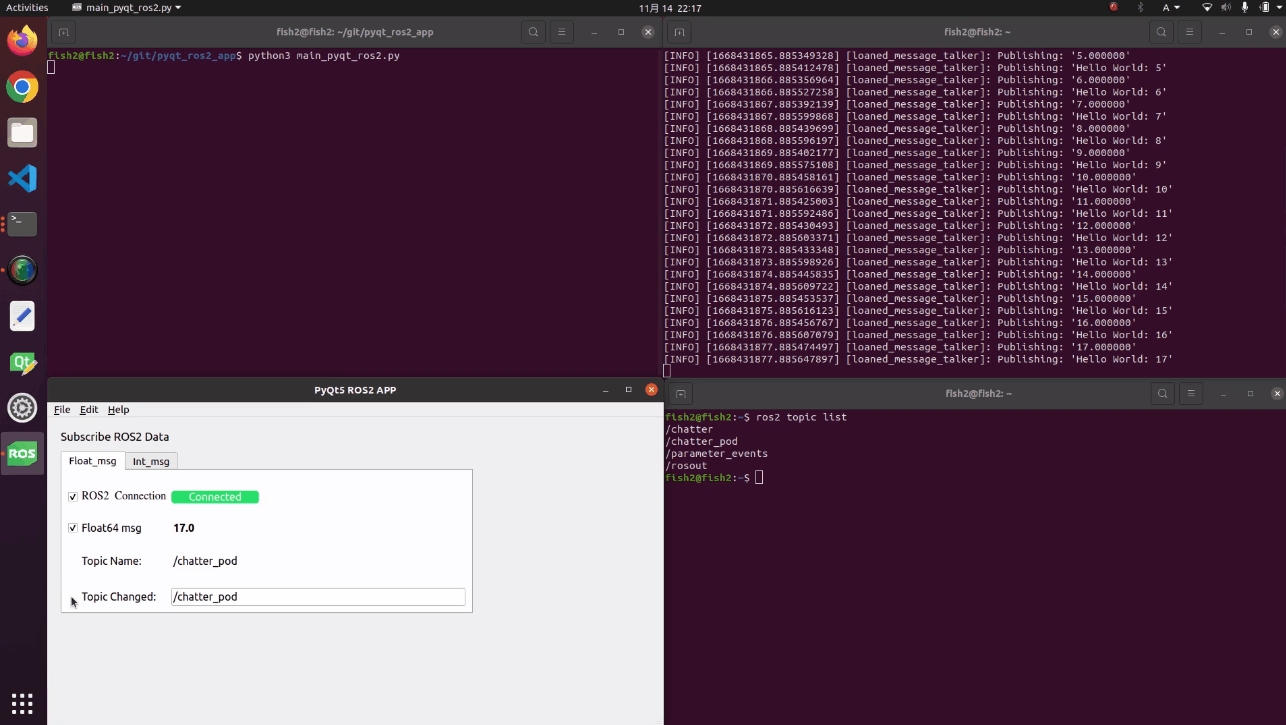The height and width of the screenshot is (725, 1286).
Task: Open the input method 'A' dropdown
Action: click(1170, 7)
